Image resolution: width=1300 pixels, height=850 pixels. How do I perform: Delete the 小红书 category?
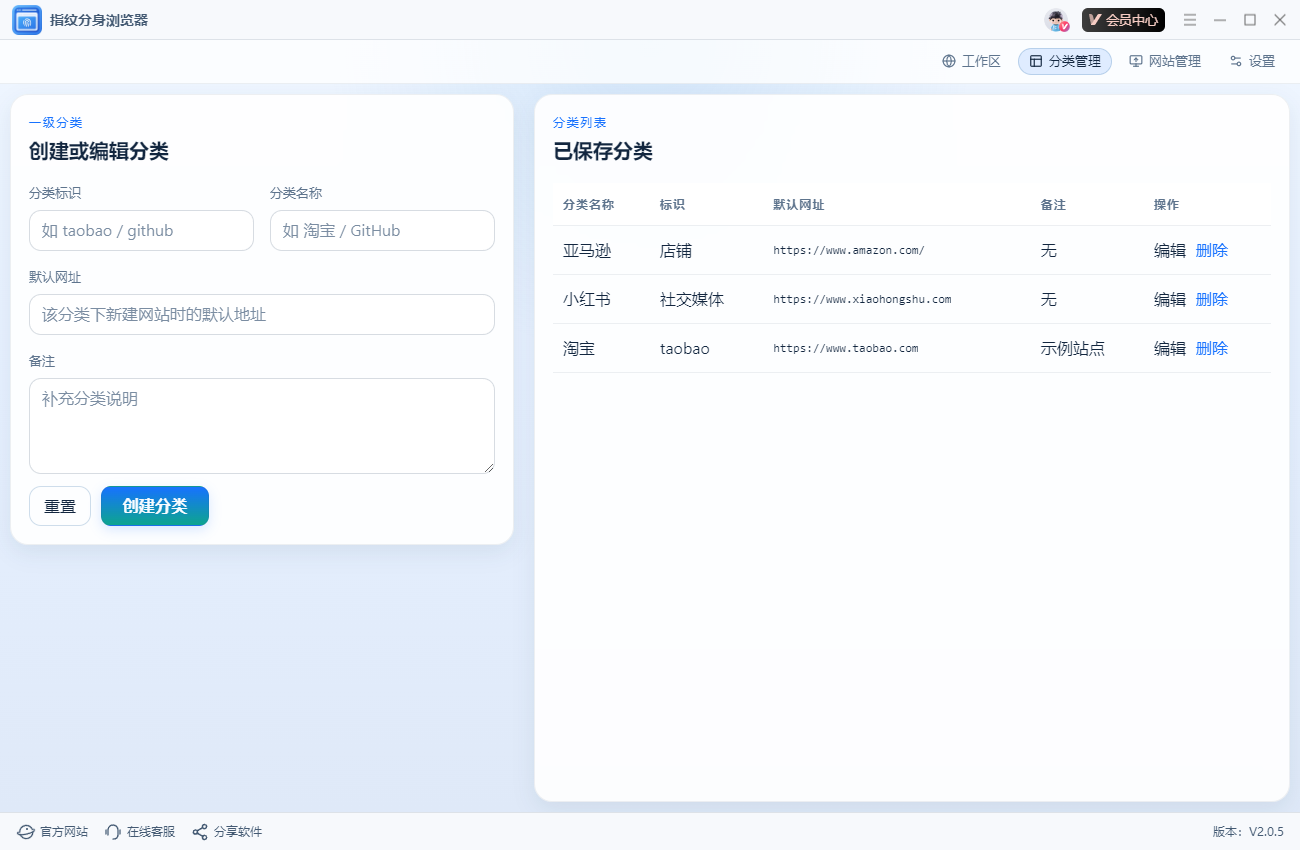coord(1212,299)
